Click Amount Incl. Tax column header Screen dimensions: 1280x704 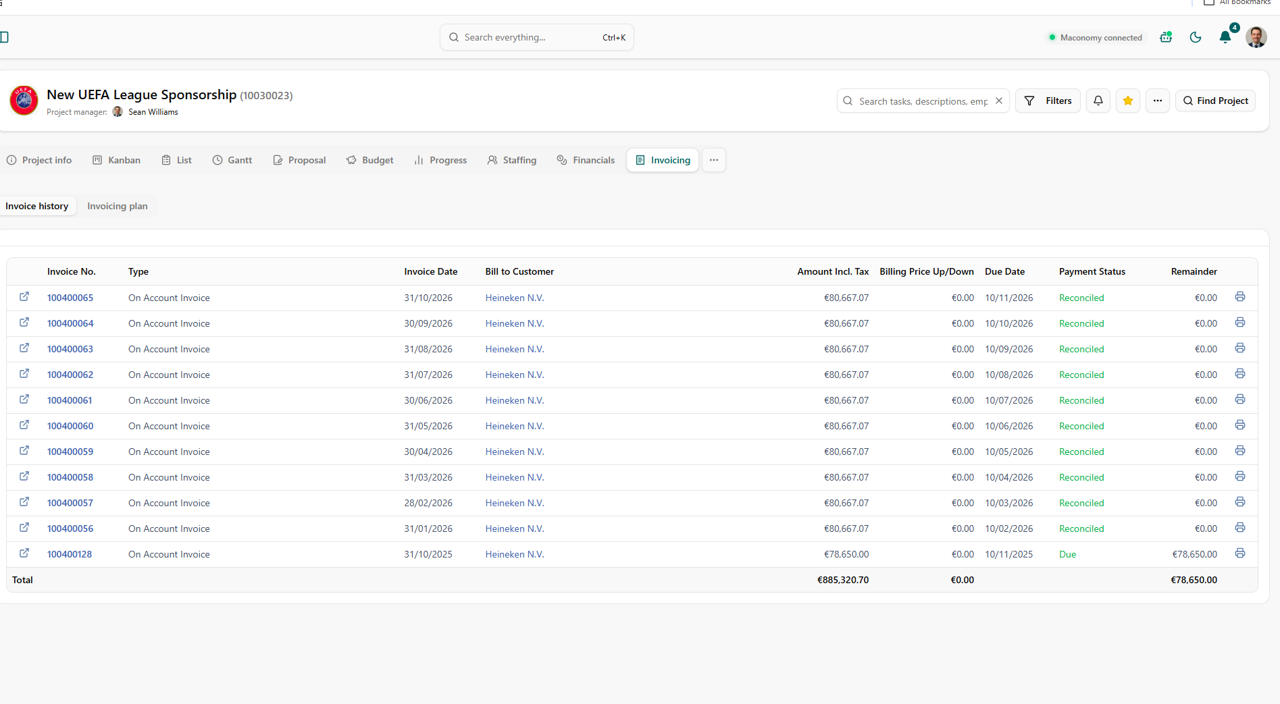pos(833,272)
